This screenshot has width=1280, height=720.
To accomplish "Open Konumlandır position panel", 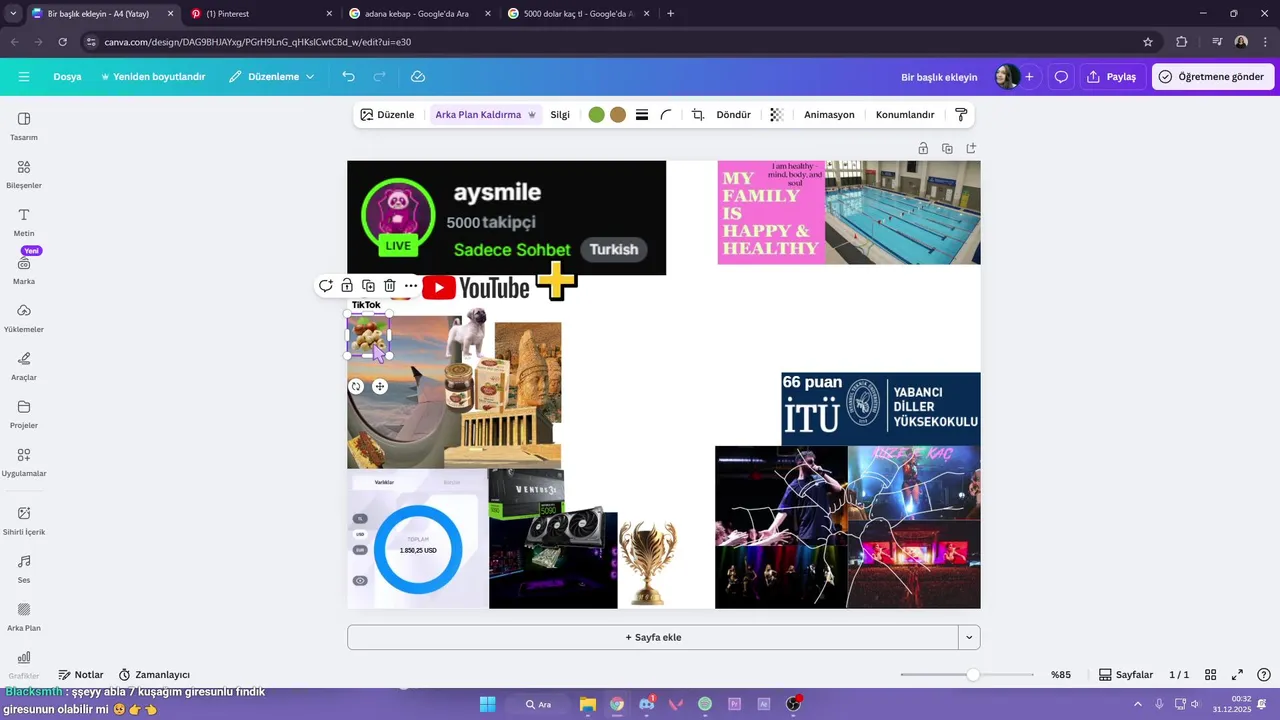I will pyautogui.click(x=905, y=115).
